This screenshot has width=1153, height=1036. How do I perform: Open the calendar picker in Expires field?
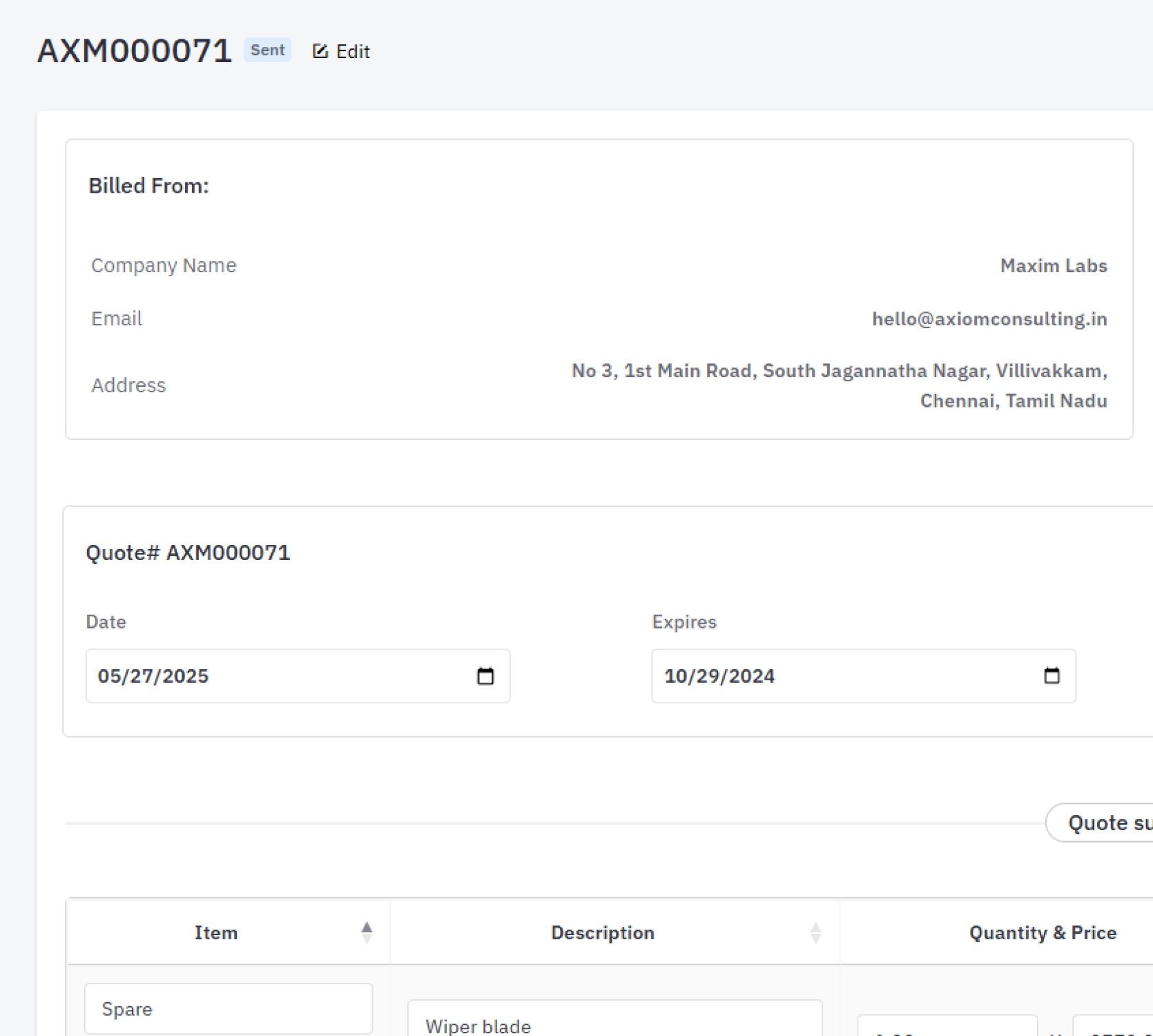[1052, 675]
